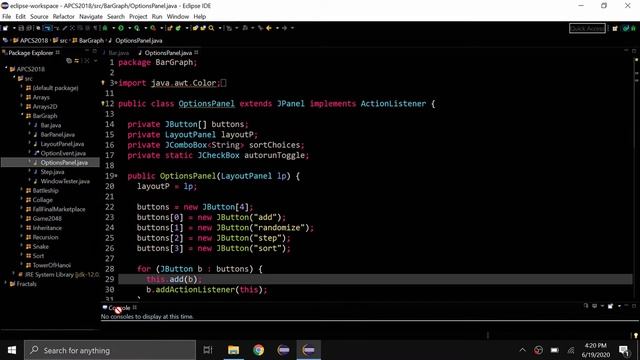Open the Navigate menu
The height and width of the screenshot is (360, 640).
[x=91, y=17]
